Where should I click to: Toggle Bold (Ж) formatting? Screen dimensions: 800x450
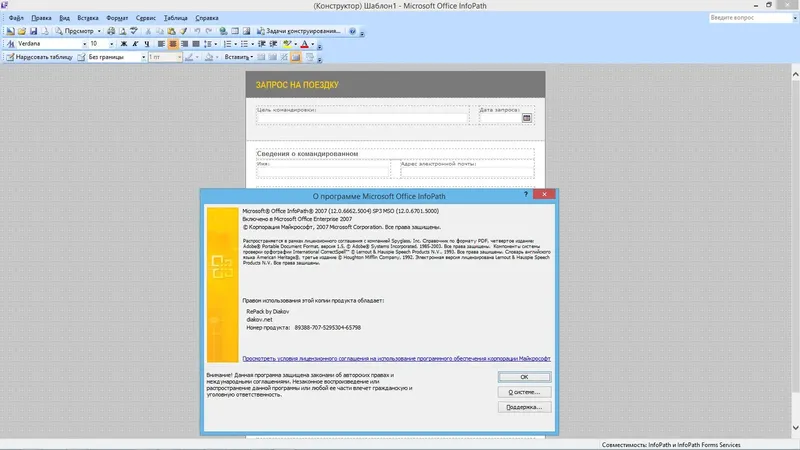[x=123, y=44]
